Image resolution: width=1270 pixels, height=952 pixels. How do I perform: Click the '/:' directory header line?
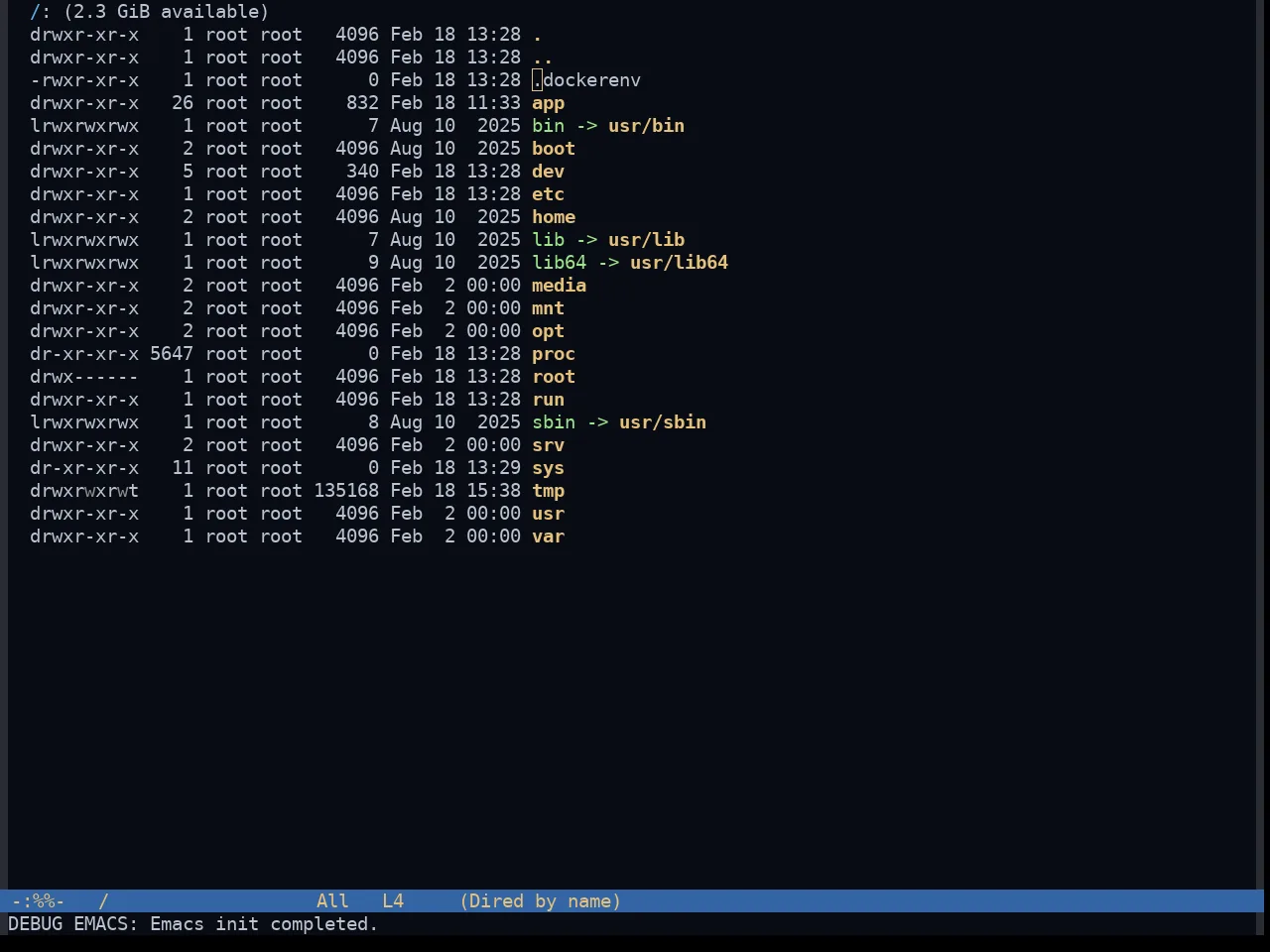[x=149, y=12]
